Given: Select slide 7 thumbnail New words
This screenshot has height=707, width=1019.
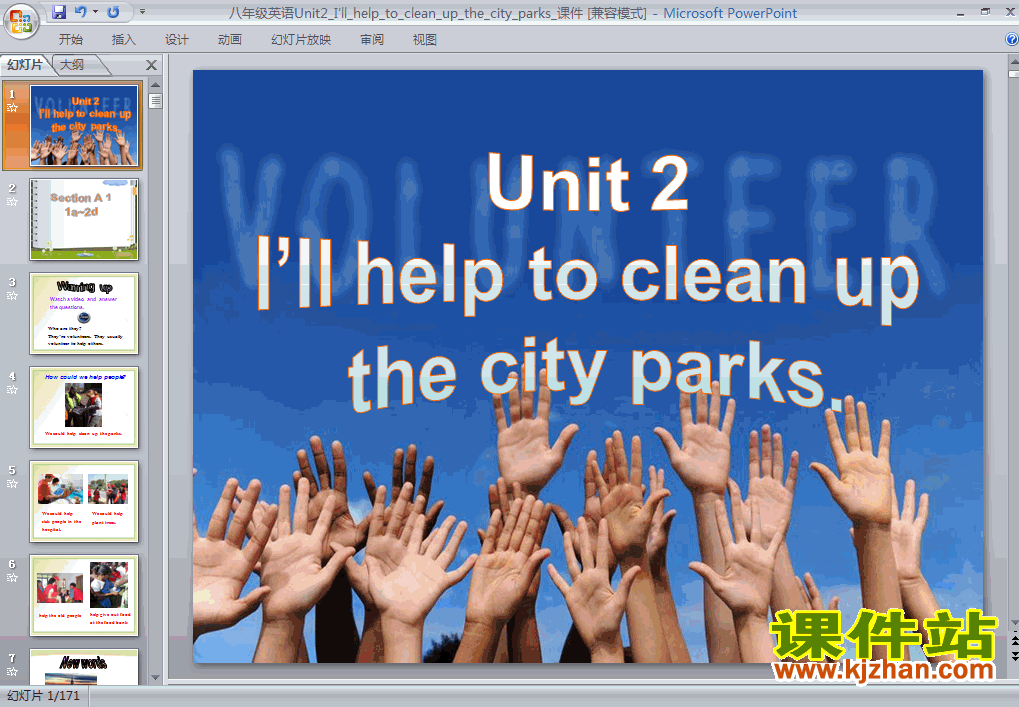Looking at the screenshot, I should tap(84, 667).
